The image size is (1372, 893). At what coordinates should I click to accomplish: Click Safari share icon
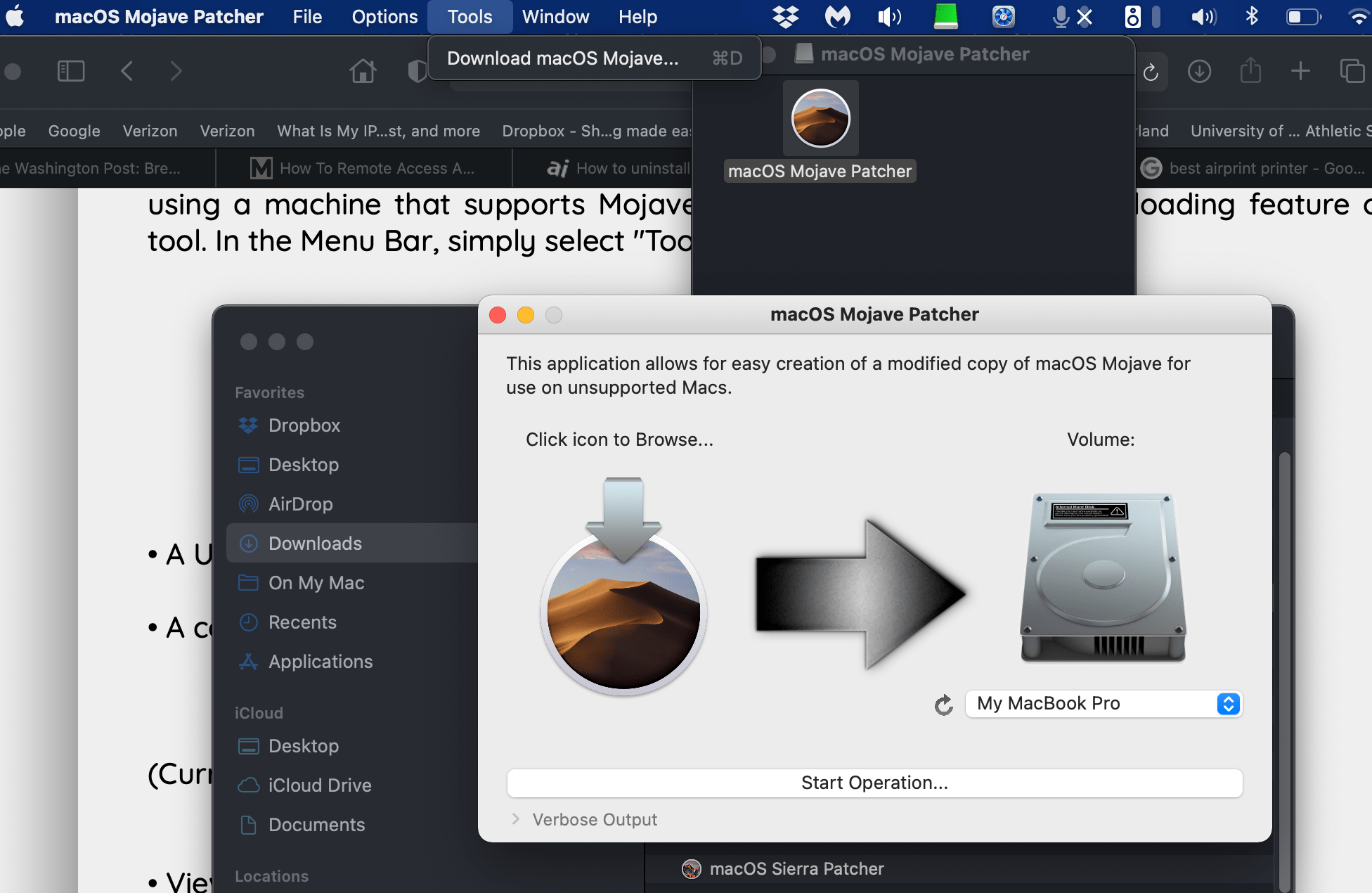pyautogui.click(x=1250, y=71)
